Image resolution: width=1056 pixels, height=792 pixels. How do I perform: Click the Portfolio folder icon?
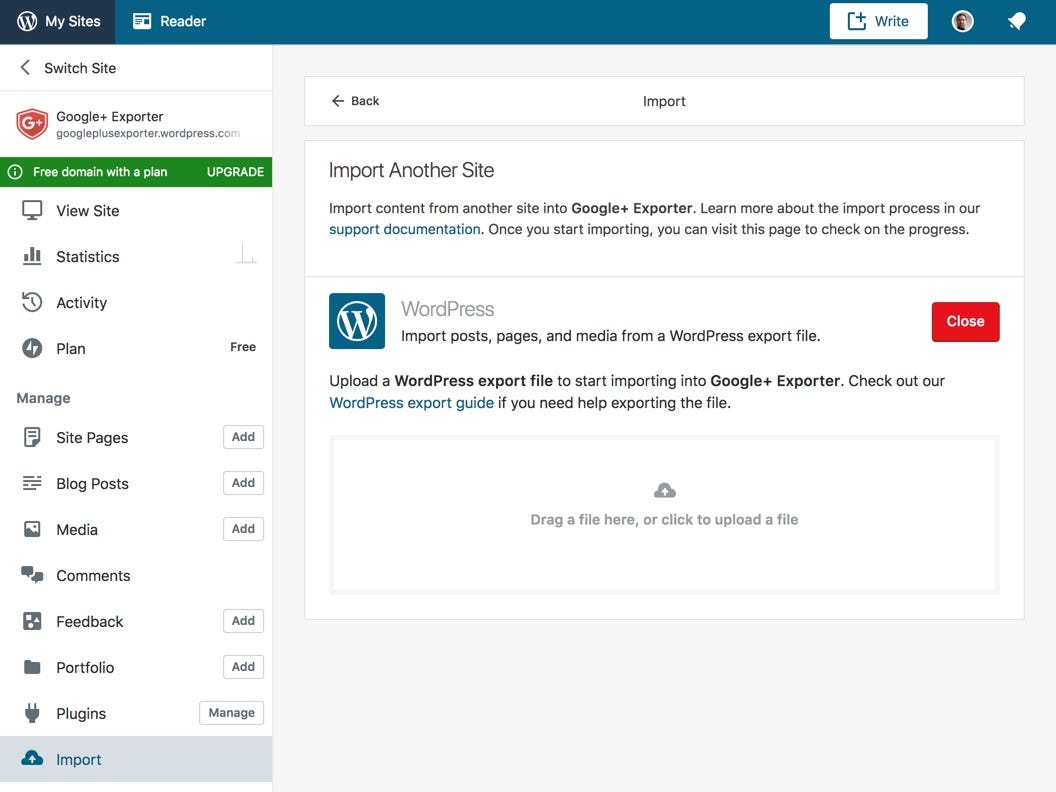click(x=32, y=667)
